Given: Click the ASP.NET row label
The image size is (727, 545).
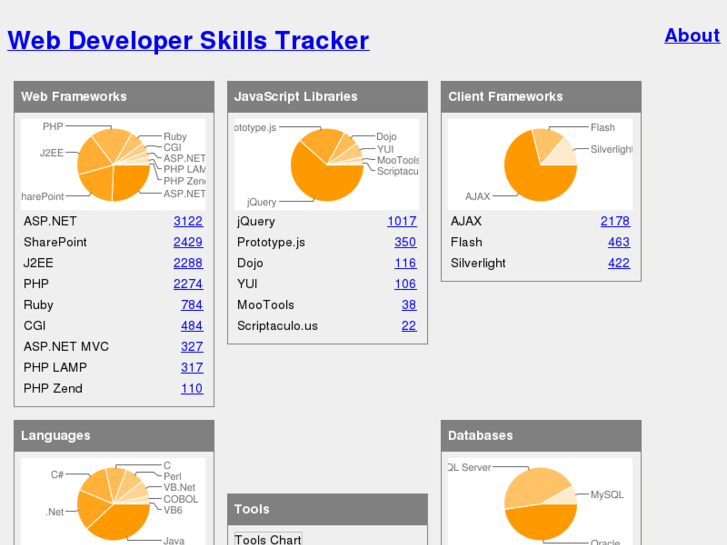Looking at the screenshot, I should 50,221.
